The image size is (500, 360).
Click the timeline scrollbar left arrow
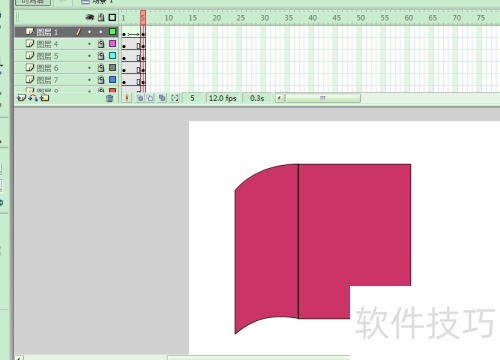pos(280,98)
